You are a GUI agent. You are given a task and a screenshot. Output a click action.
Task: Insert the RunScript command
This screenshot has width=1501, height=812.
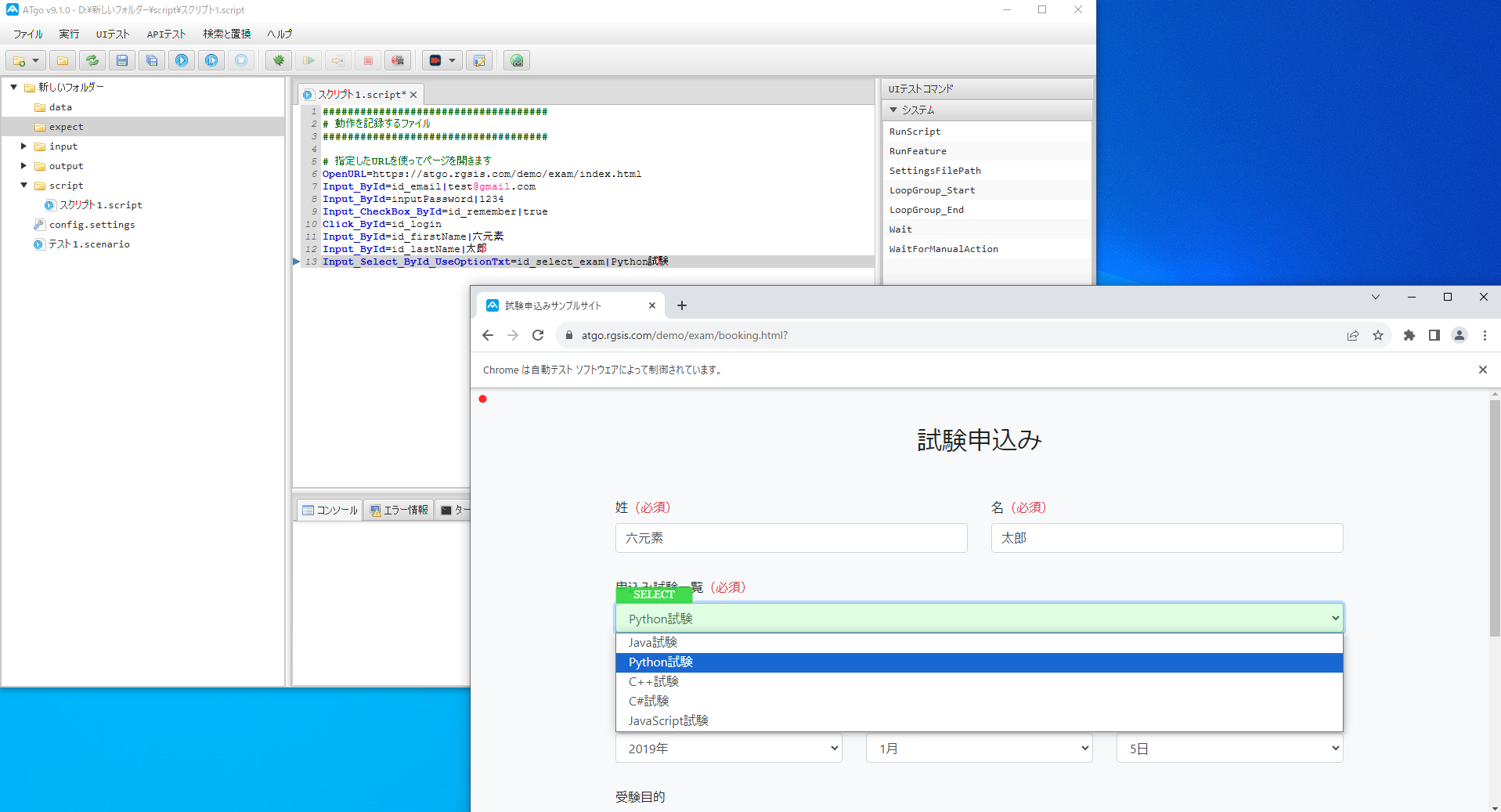pos(915,131)
